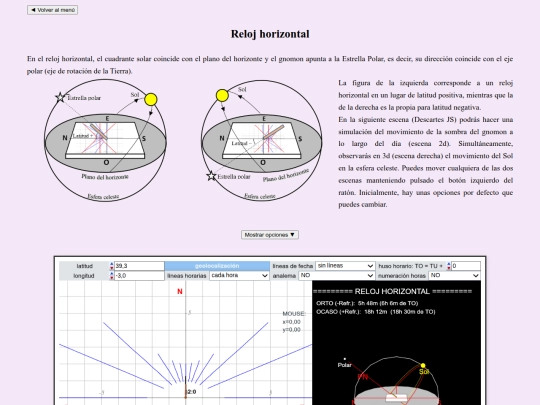Increase huso horario with up arrow

pos(448,264)
